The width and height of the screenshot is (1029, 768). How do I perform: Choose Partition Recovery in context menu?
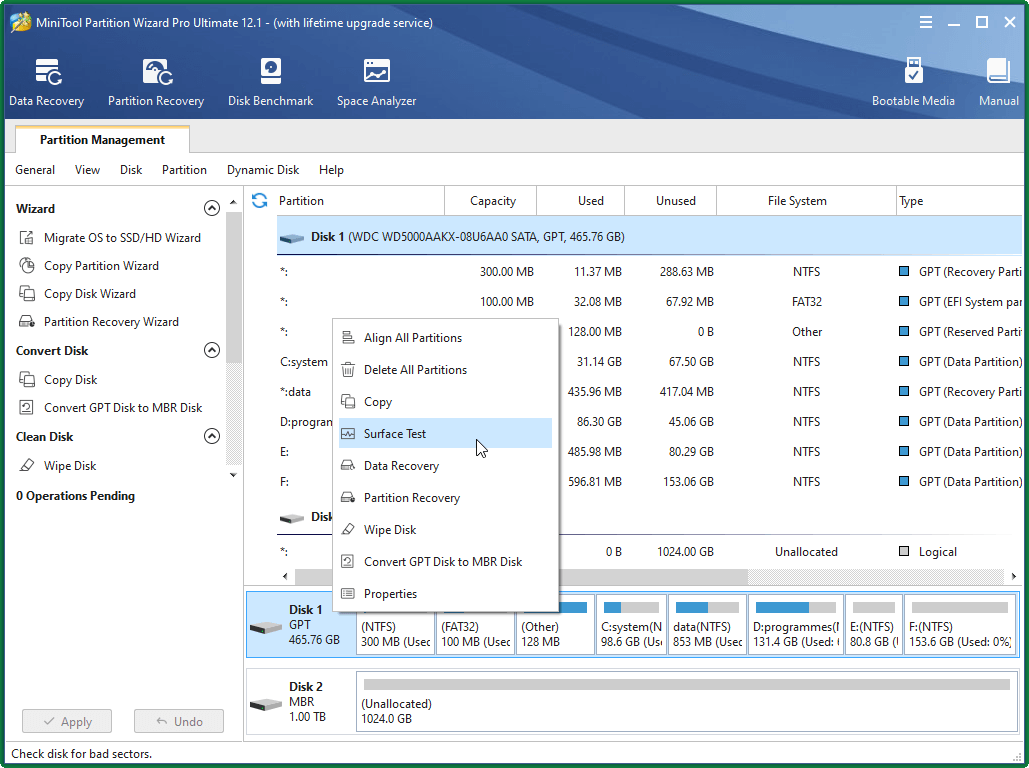tap(445, 498)
